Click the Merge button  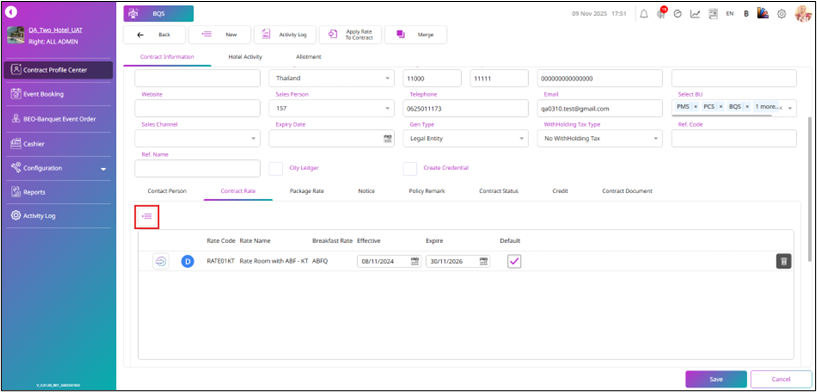point(415,35)
